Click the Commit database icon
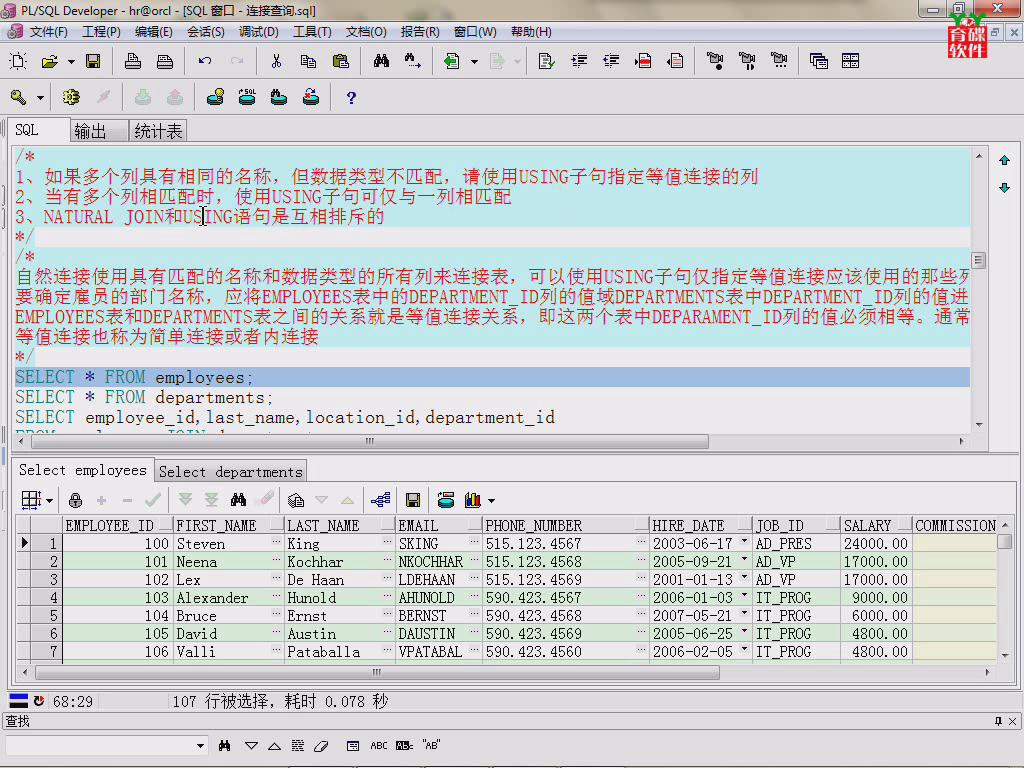The image size is (1024, 768). pyautogui.click(x=143, y=98)
